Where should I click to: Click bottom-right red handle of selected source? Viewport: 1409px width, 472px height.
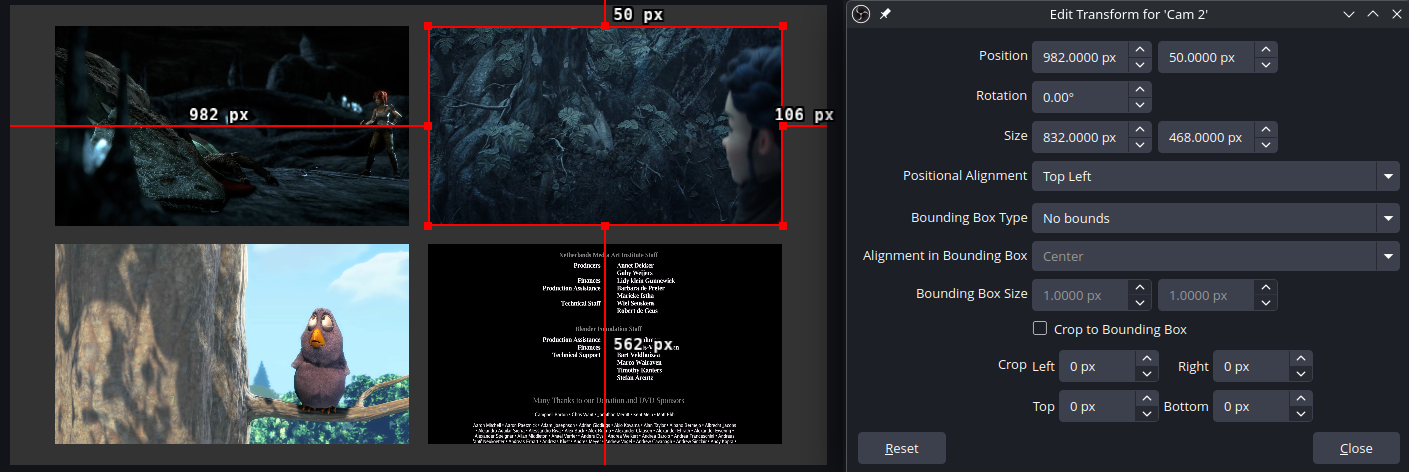tap(782, 225)
